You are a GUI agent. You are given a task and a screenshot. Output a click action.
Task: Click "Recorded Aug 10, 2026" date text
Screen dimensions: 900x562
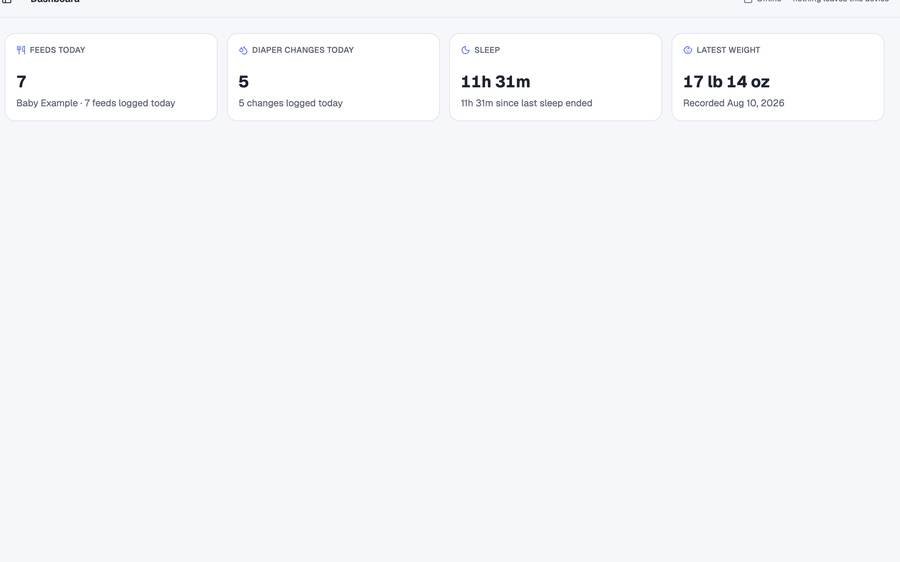[734, 103]
